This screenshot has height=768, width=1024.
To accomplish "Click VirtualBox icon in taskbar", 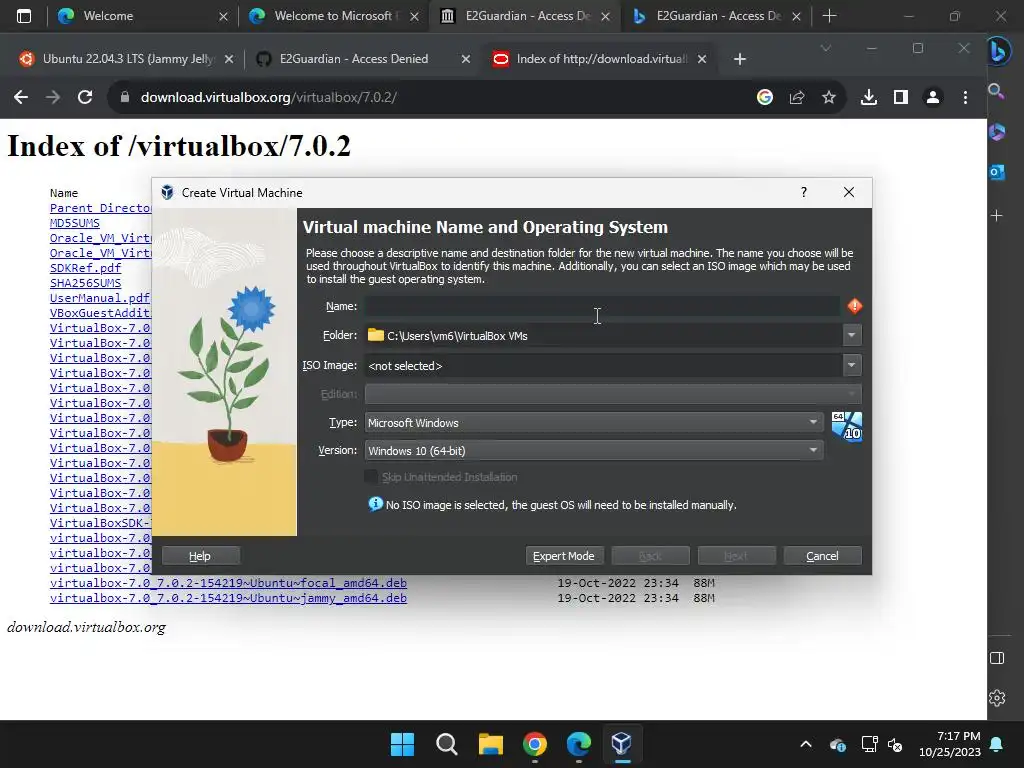I will (622, 744).
